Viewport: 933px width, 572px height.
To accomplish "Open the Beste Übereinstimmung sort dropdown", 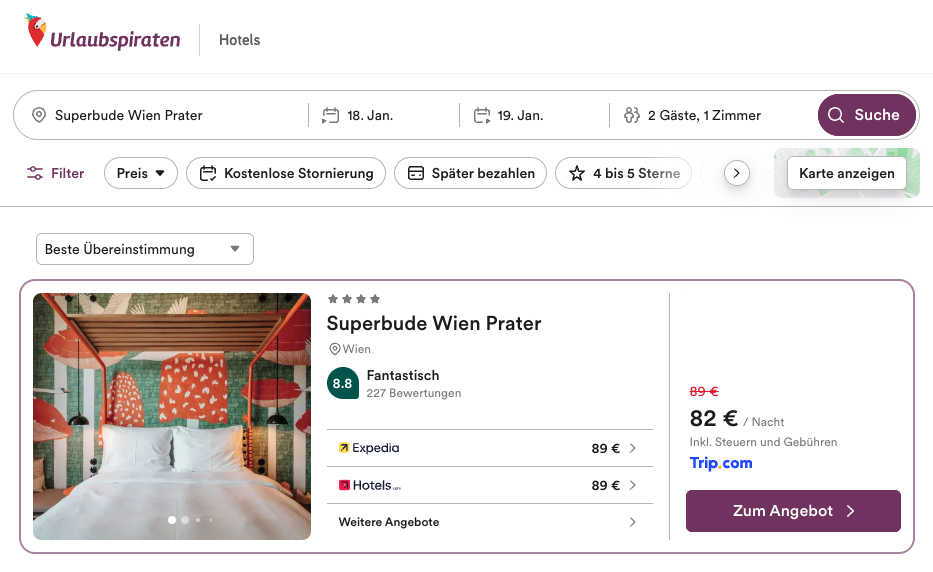I will [144, 249].
